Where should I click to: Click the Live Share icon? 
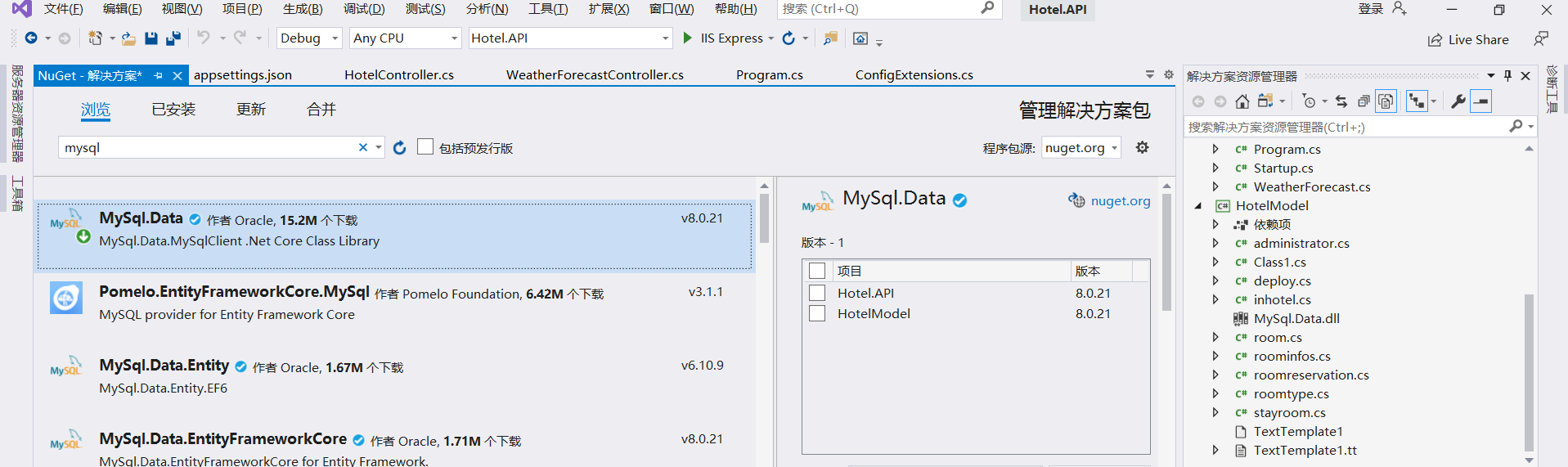point(1435,40)
